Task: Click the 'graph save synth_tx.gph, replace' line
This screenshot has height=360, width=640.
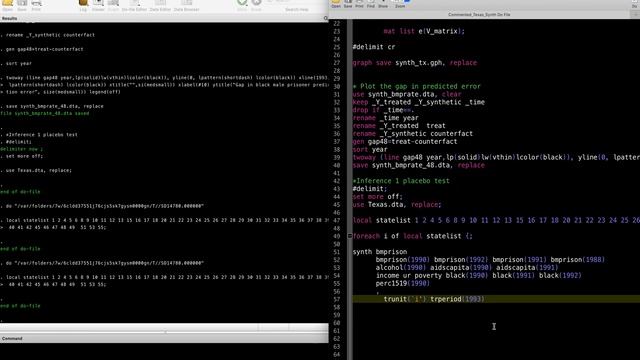Action: [x=415, y=63]
